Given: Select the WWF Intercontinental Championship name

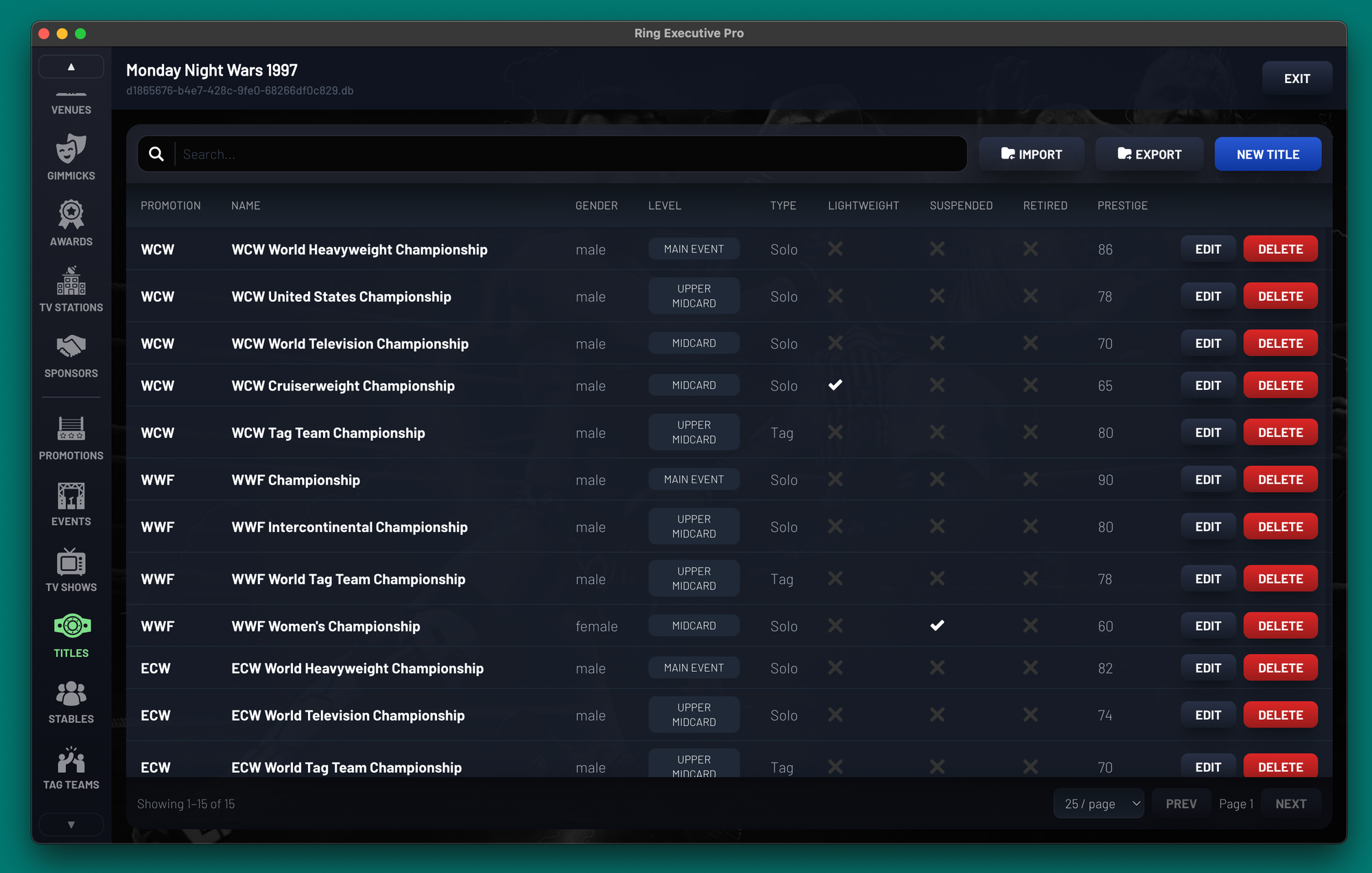Looking at the screenshot, I should pyautogui.click(x=349, y=527).
